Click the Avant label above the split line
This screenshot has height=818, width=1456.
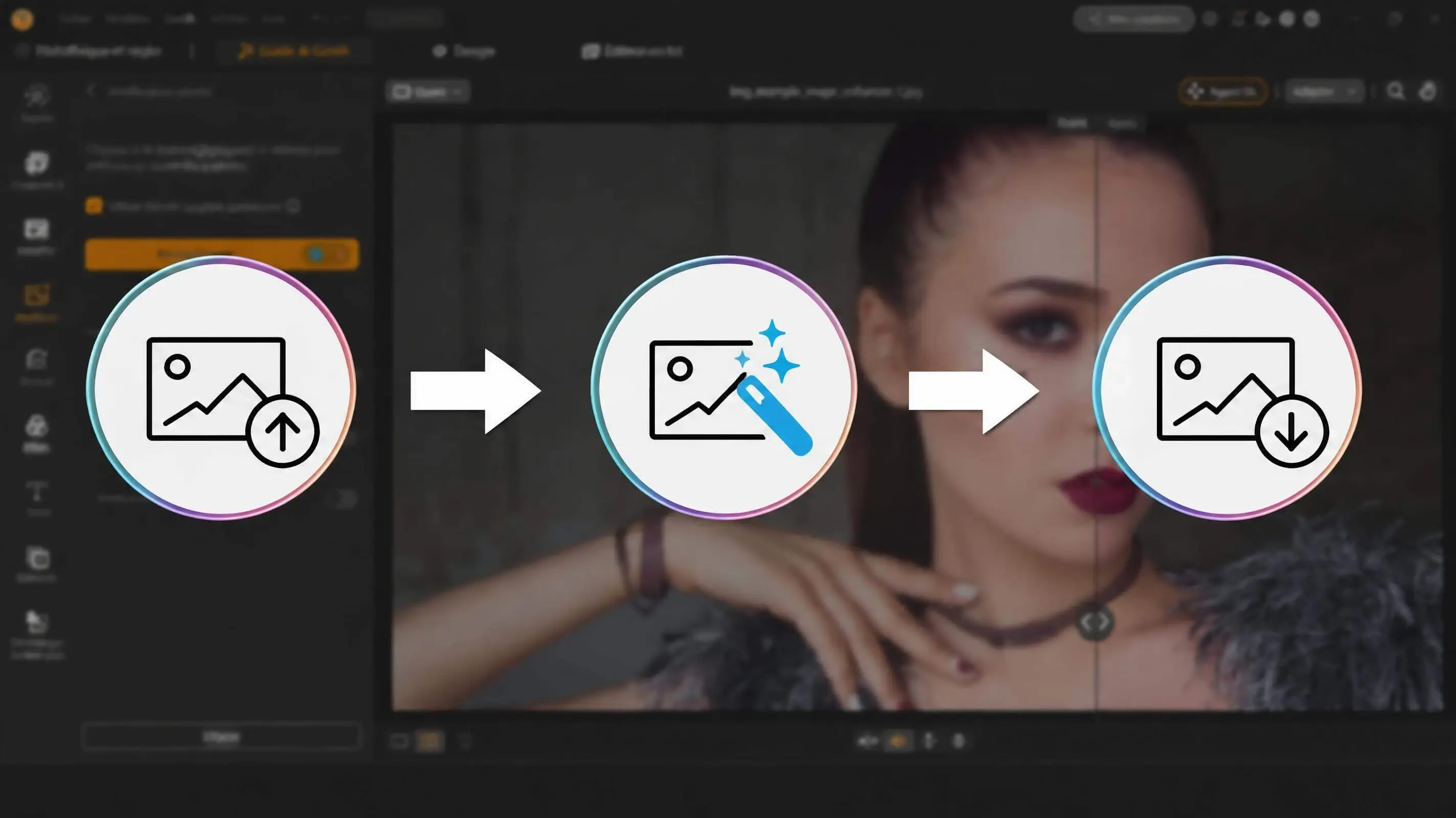tap(1071, 123)
